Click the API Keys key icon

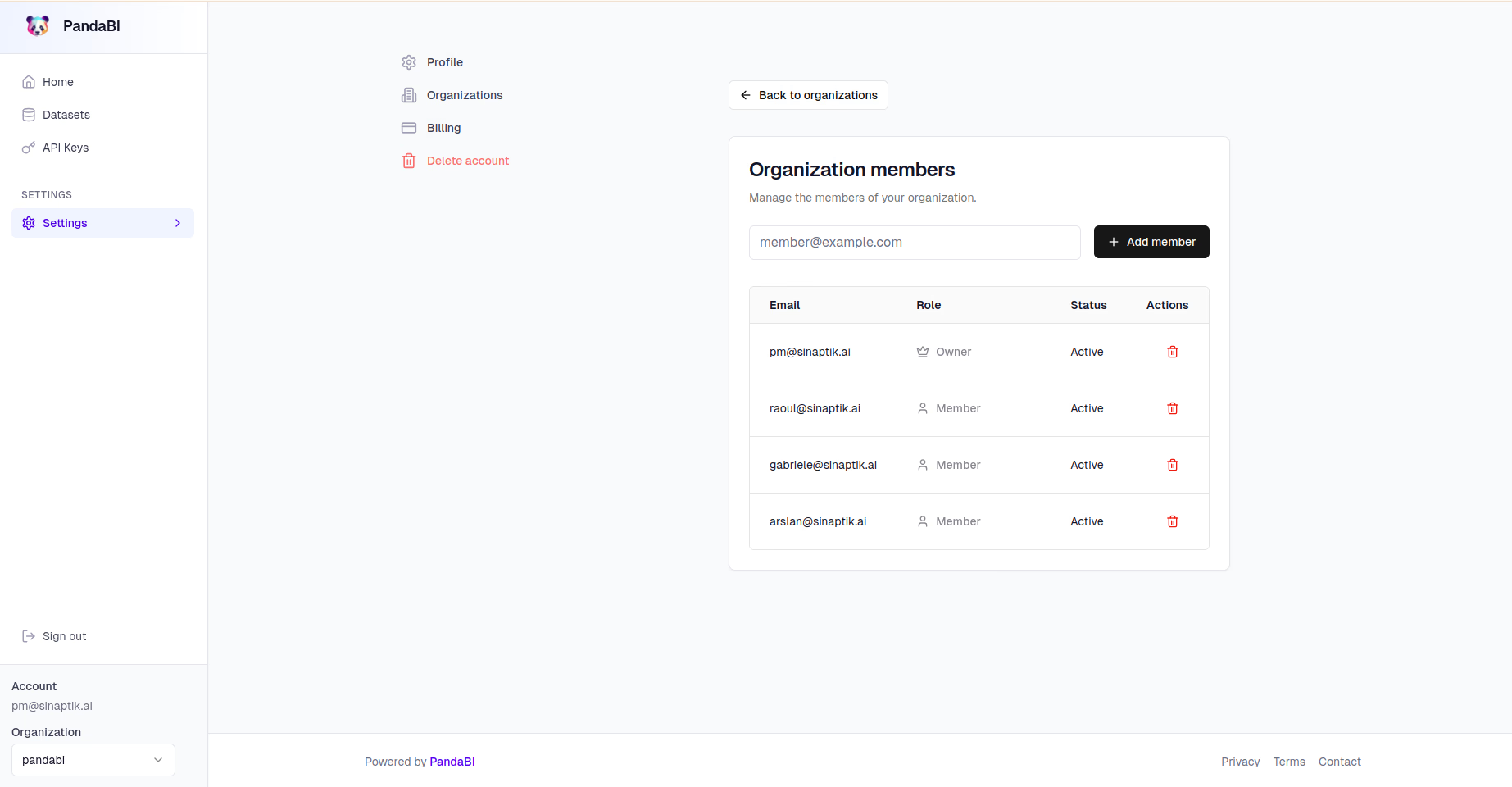point(29,148)
